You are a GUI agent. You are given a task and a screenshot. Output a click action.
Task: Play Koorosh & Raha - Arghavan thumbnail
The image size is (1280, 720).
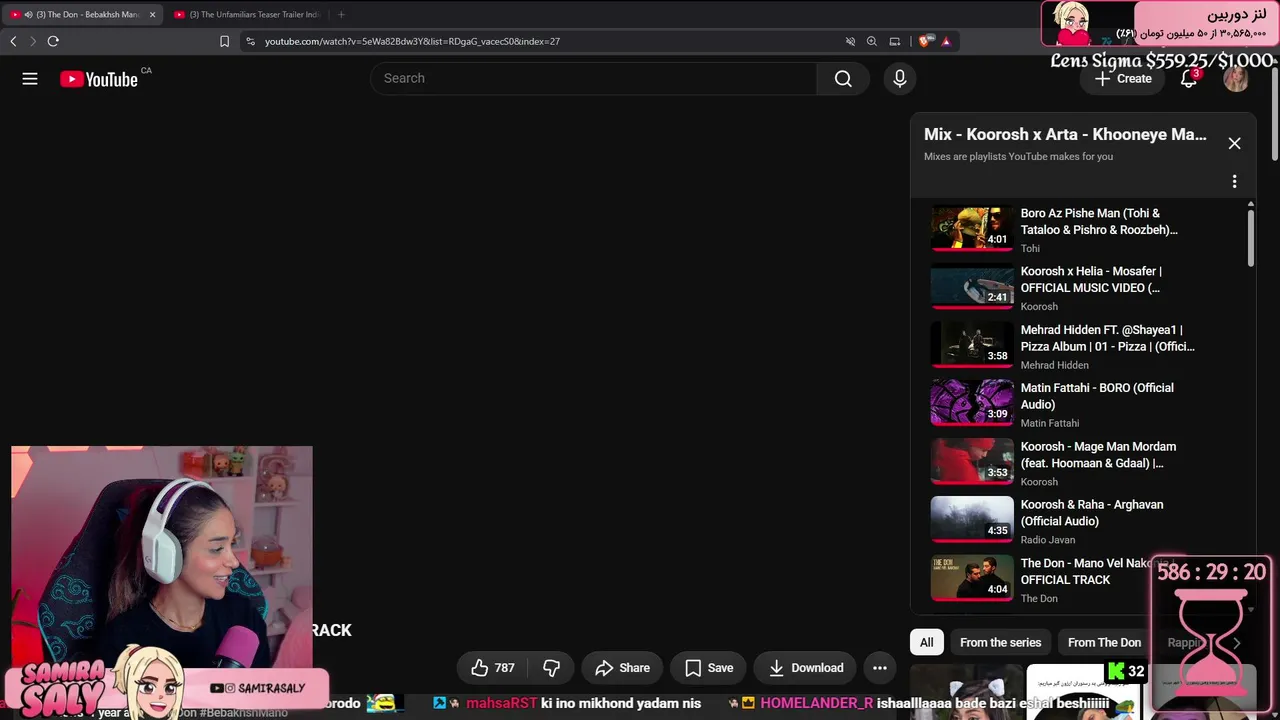pos(972,521)
